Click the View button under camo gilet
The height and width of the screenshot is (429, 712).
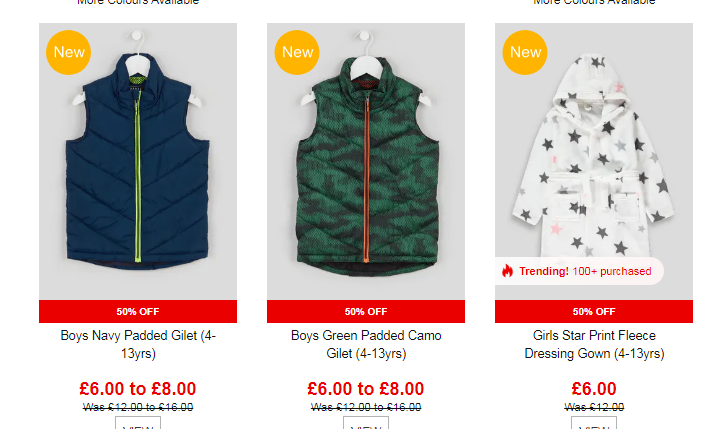(366, 423)
